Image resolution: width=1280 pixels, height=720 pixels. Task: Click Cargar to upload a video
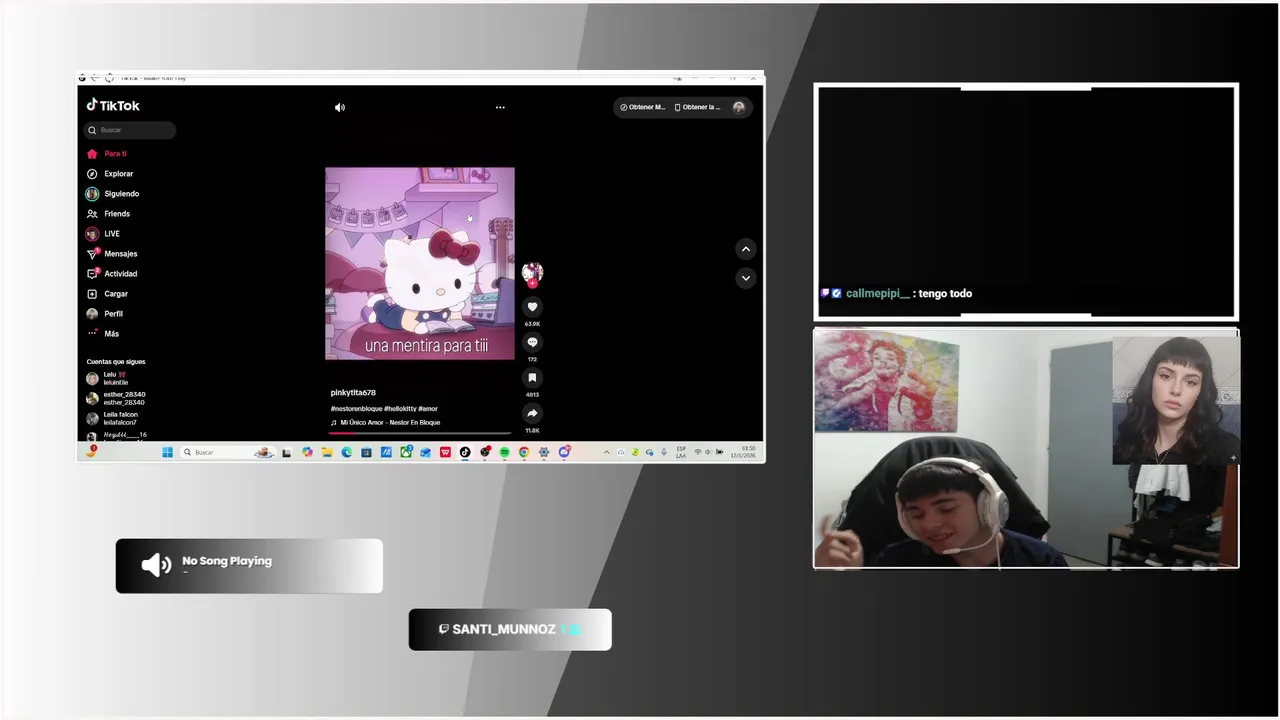pyautogui.click(x=108, y=294)
